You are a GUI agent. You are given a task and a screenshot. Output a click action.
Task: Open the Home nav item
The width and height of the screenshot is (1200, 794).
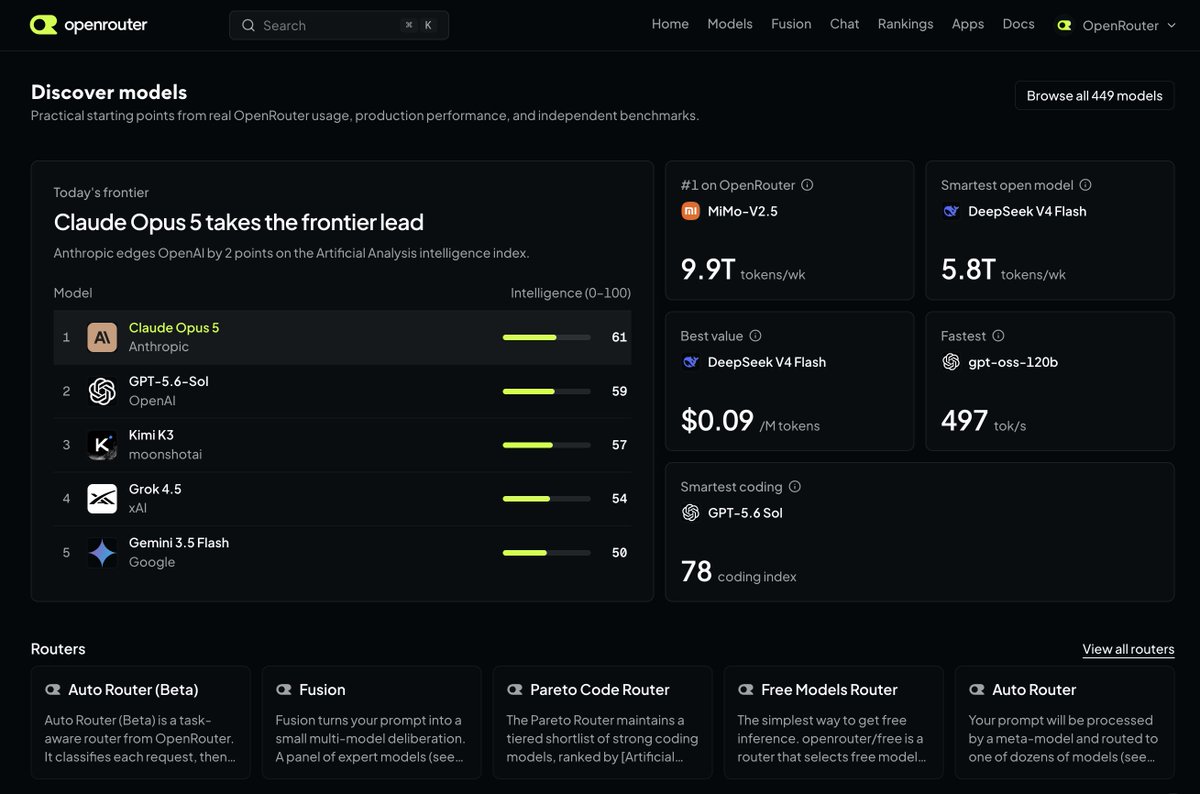pyautogui.click(x=670, y=24)
